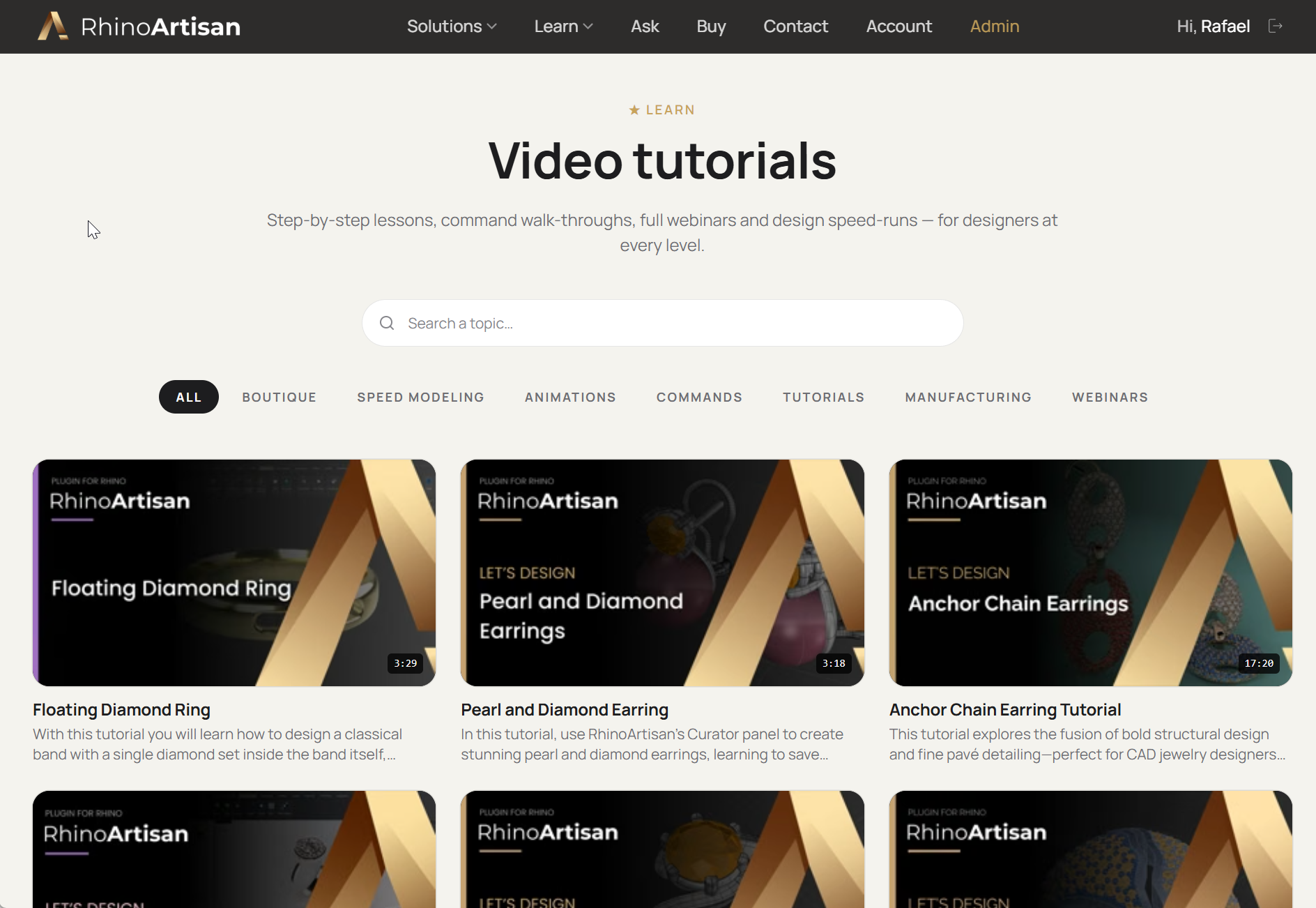The width and height of the screenshot is (1316, 908).
Task: Filter videos by Commands
Action: (x=699, y=397)
